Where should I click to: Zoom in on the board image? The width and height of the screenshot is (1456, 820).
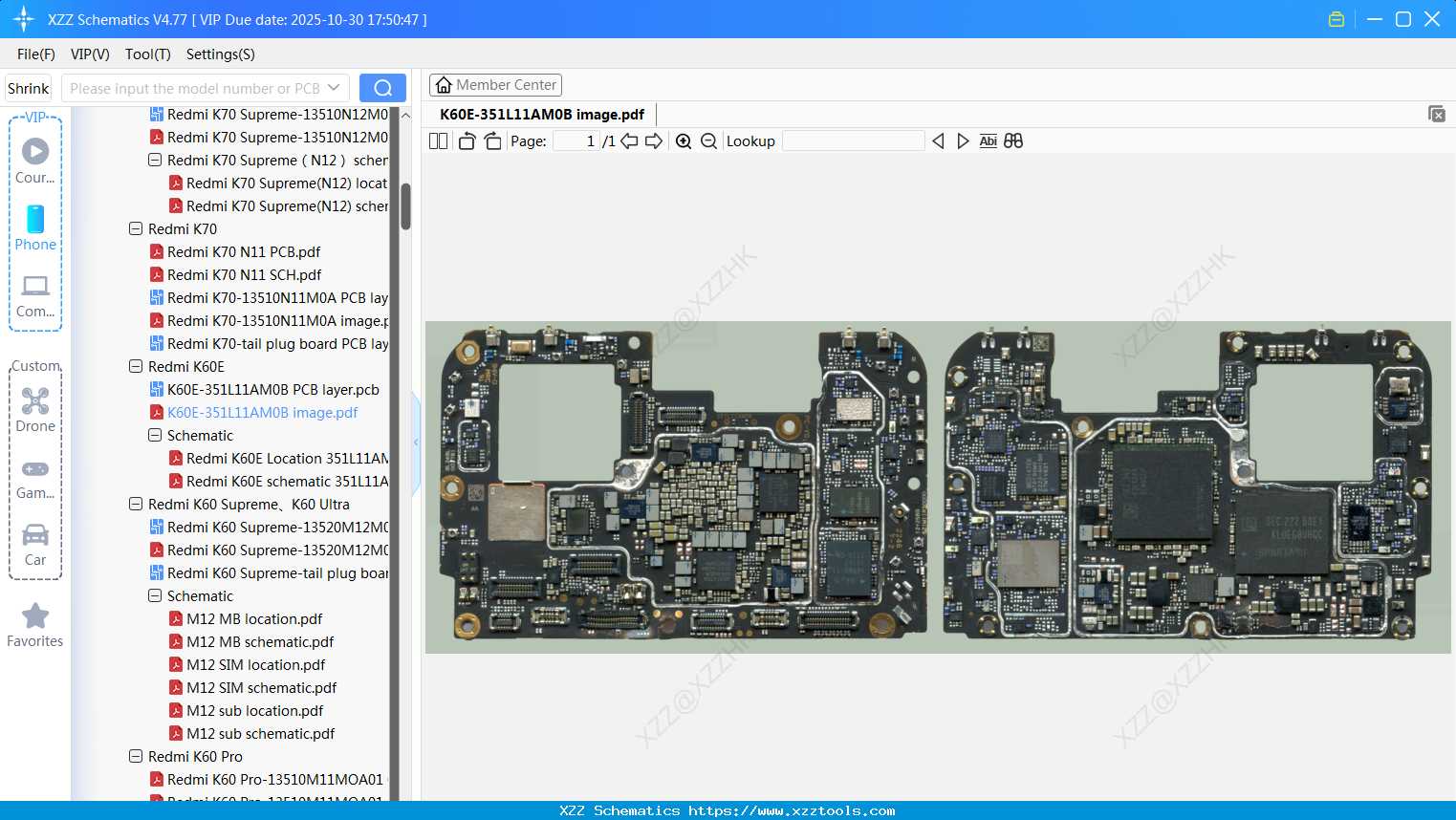(x=684, y=140)
